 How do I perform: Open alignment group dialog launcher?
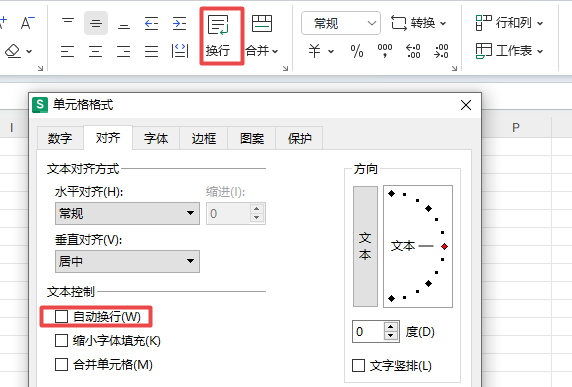[x=285, y=68]
